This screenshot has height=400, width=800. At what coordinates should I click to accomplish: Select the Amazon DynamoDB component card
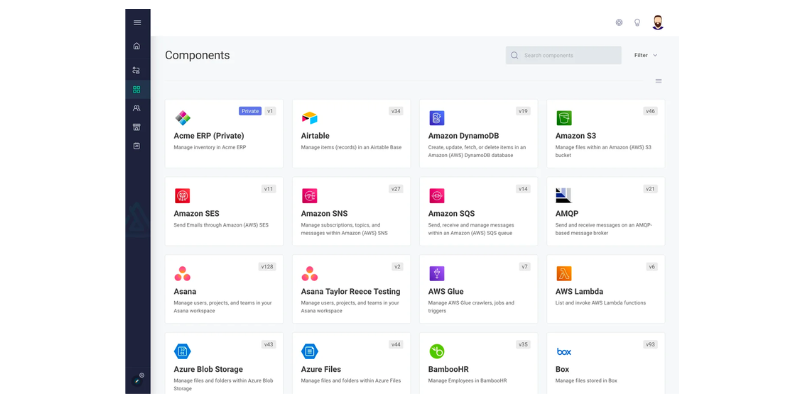tap(478, 135)
